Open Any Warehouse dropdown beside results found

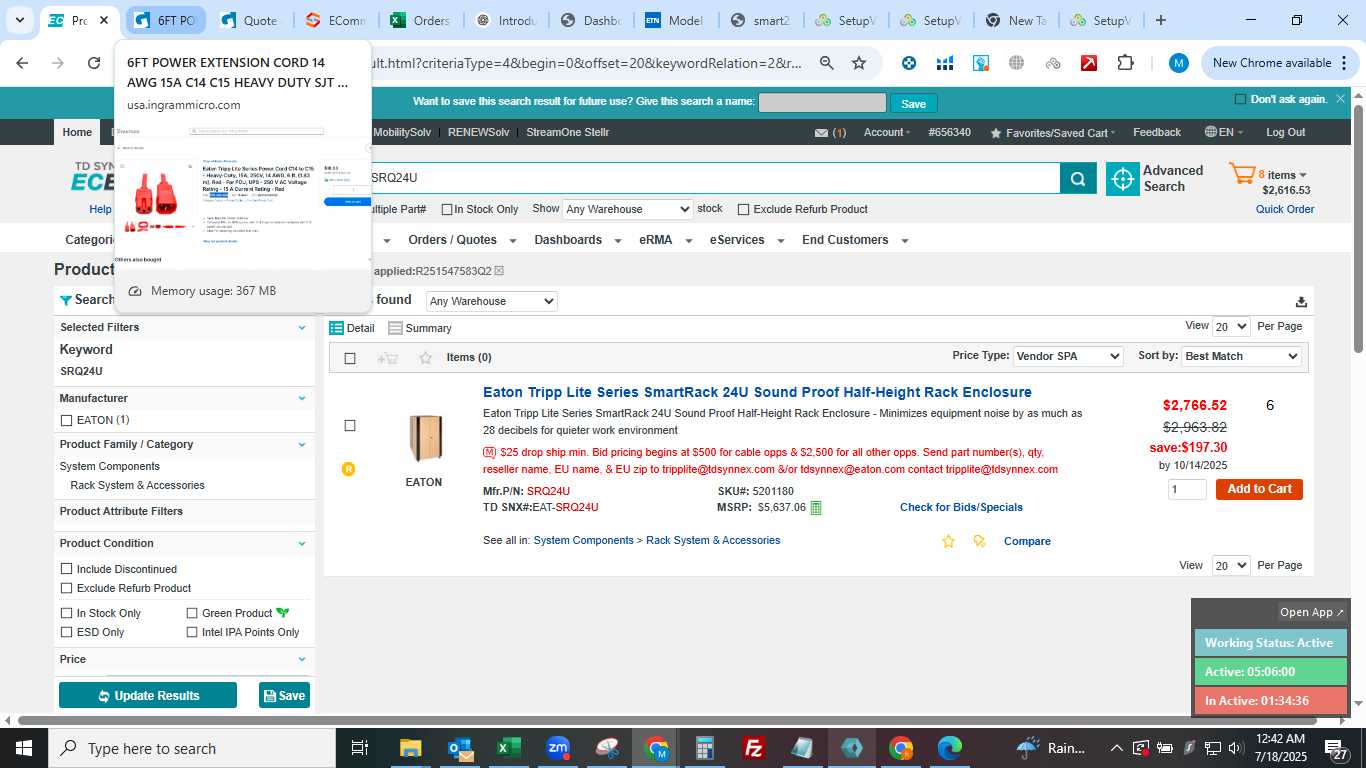click(x=492, y=301)
